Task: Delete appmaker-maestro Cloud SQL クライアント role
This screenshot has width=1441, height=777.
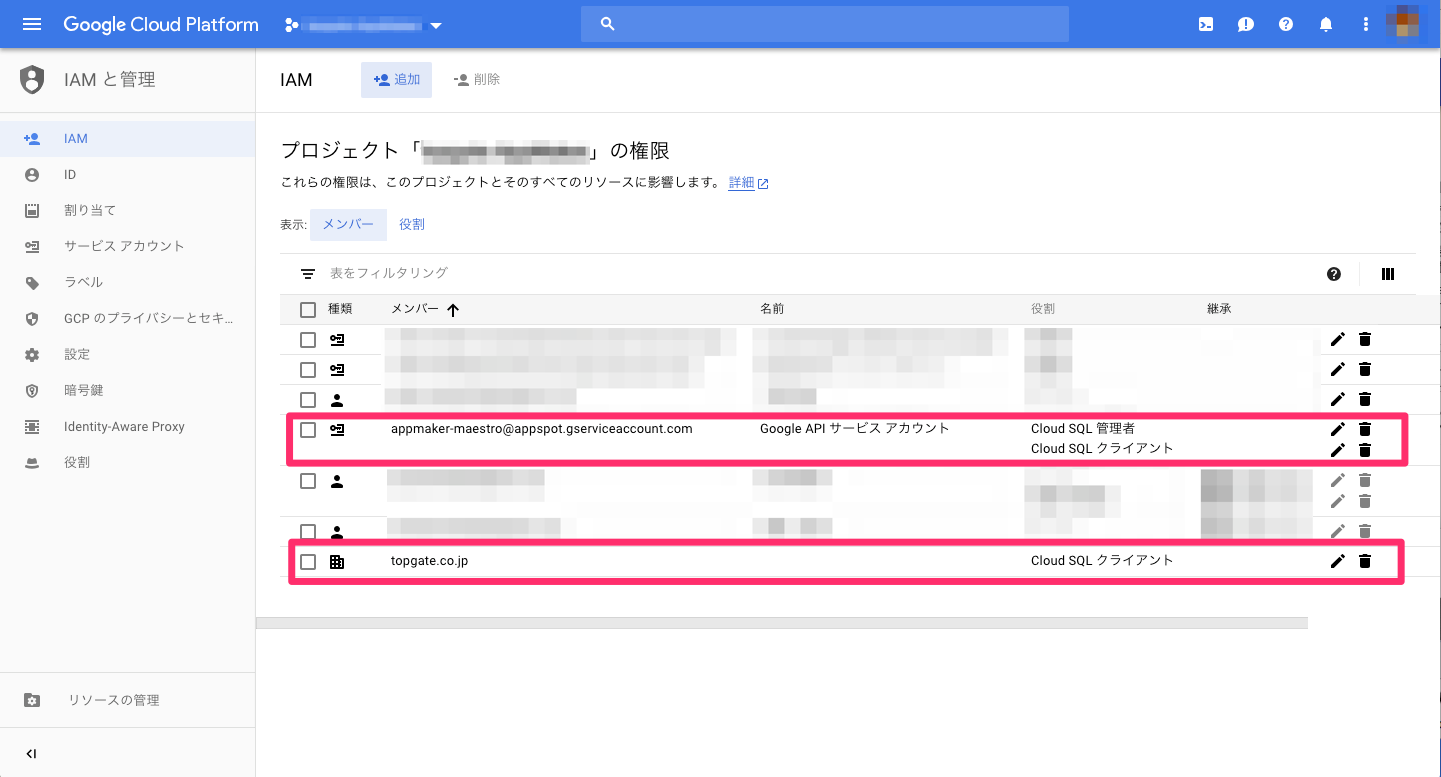Action: 1365,450
